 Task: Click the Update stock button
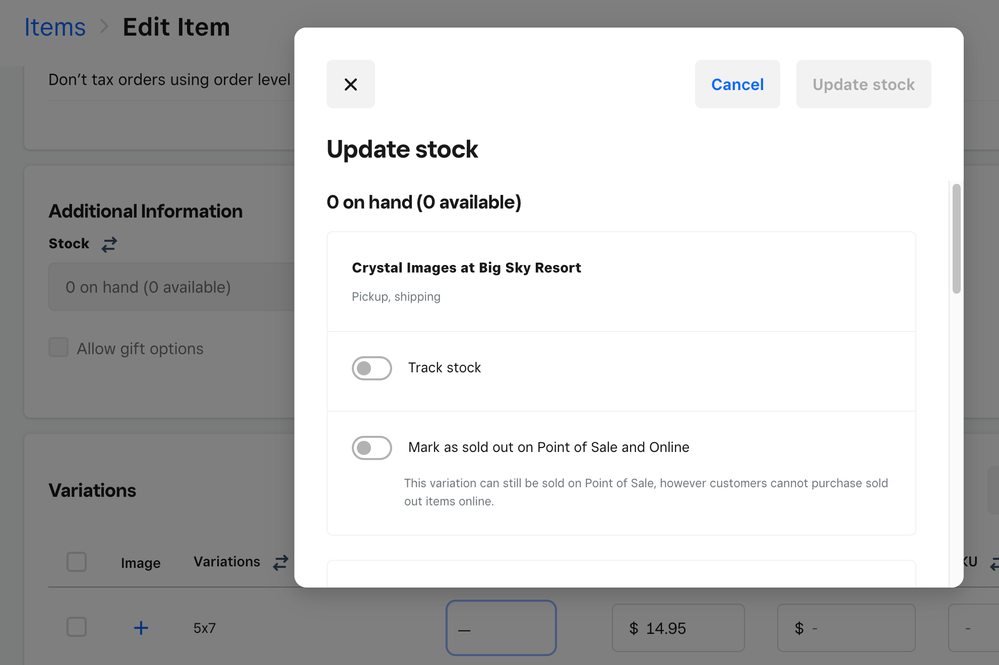point(863,84)
